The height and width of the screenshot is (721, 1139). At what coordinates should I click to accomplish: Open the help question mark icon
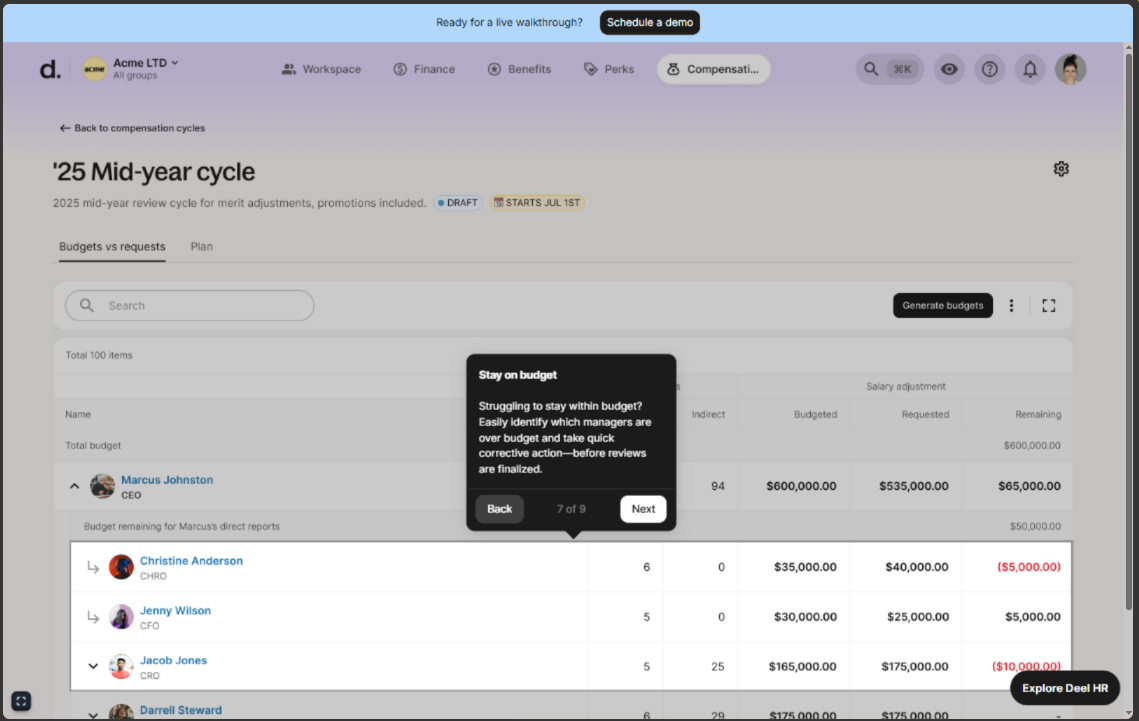tap(989, 69)
